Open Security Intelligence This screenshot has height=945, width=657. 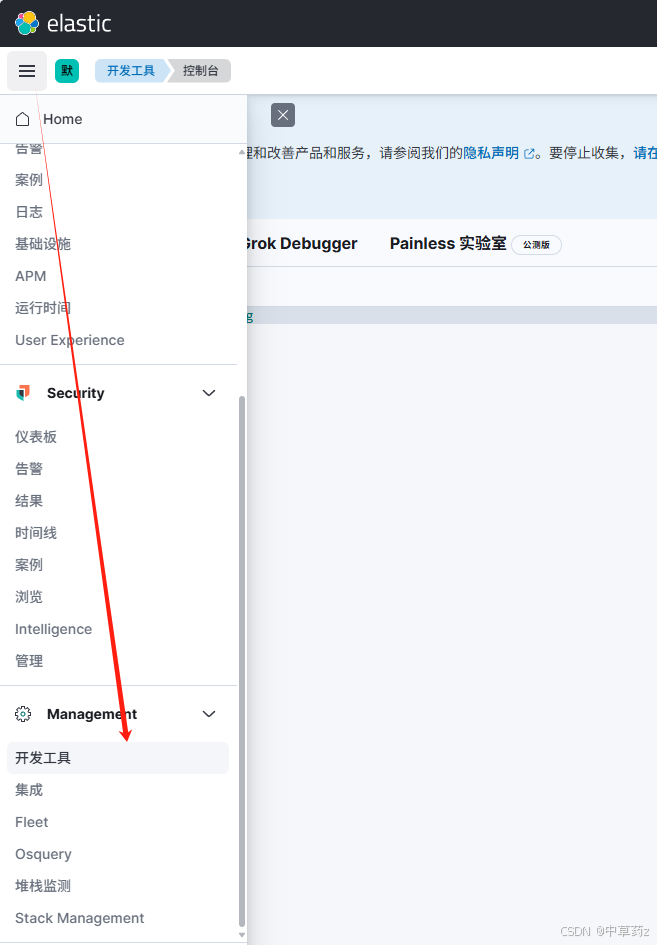[x=54, y=629]
